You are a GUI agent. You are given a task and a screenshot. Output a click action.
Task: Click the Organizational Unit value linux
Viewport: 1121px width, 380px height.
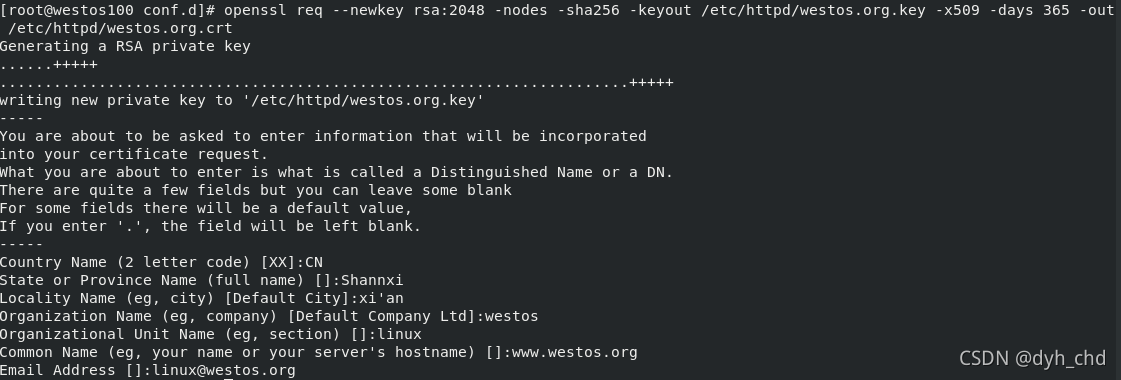pyautogui.click(x=399, y=334)
